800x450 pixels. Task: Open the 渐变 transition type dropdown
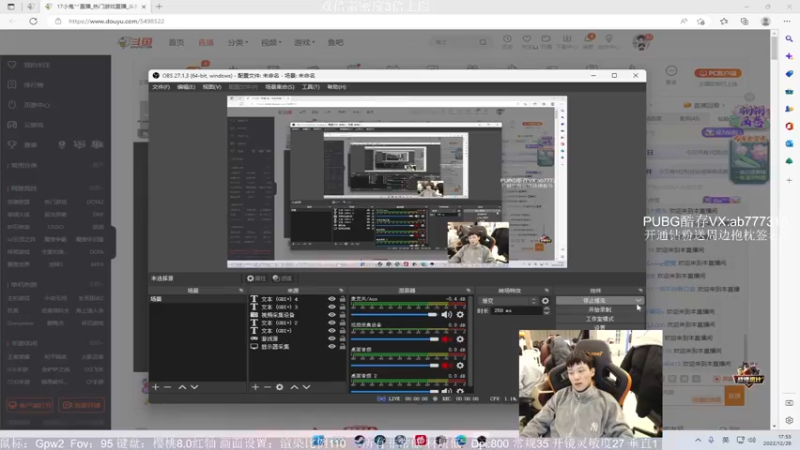[508, 301]
